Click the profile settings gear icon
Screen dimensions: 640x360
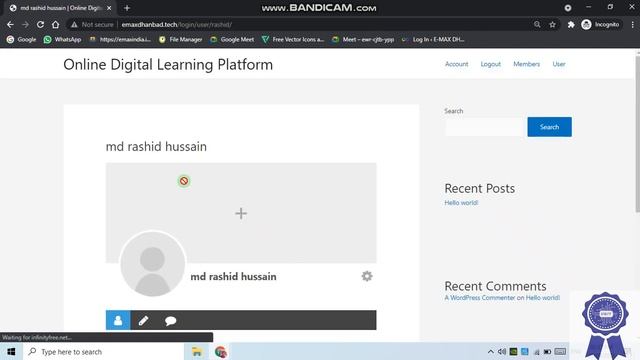[367, 276]
